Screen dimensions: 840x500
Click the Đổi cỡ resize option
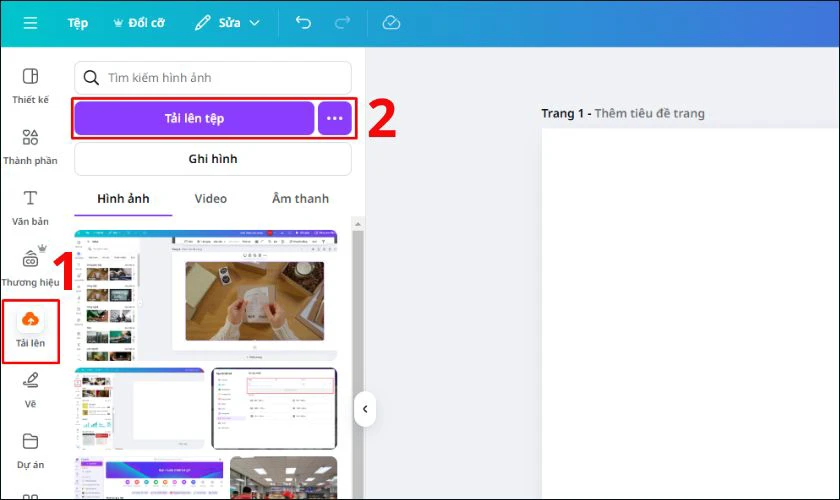[x=139, y=23]
